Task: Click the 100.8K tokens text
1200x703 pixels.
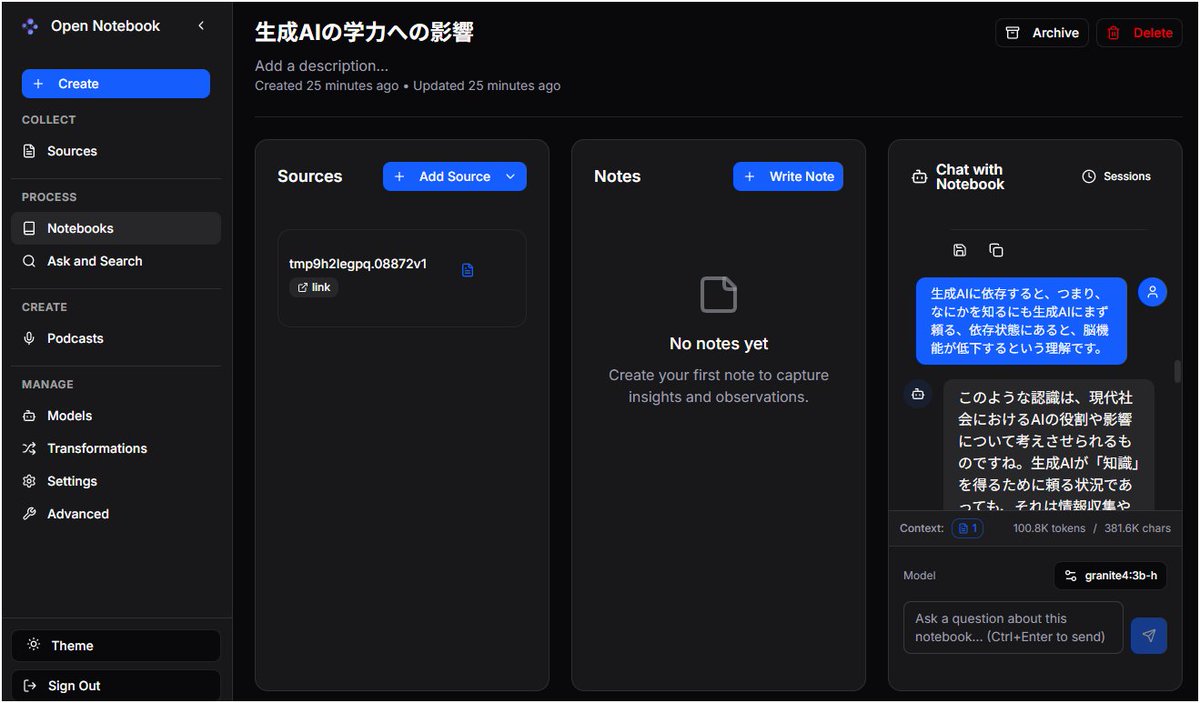Action: point(1049,528)
